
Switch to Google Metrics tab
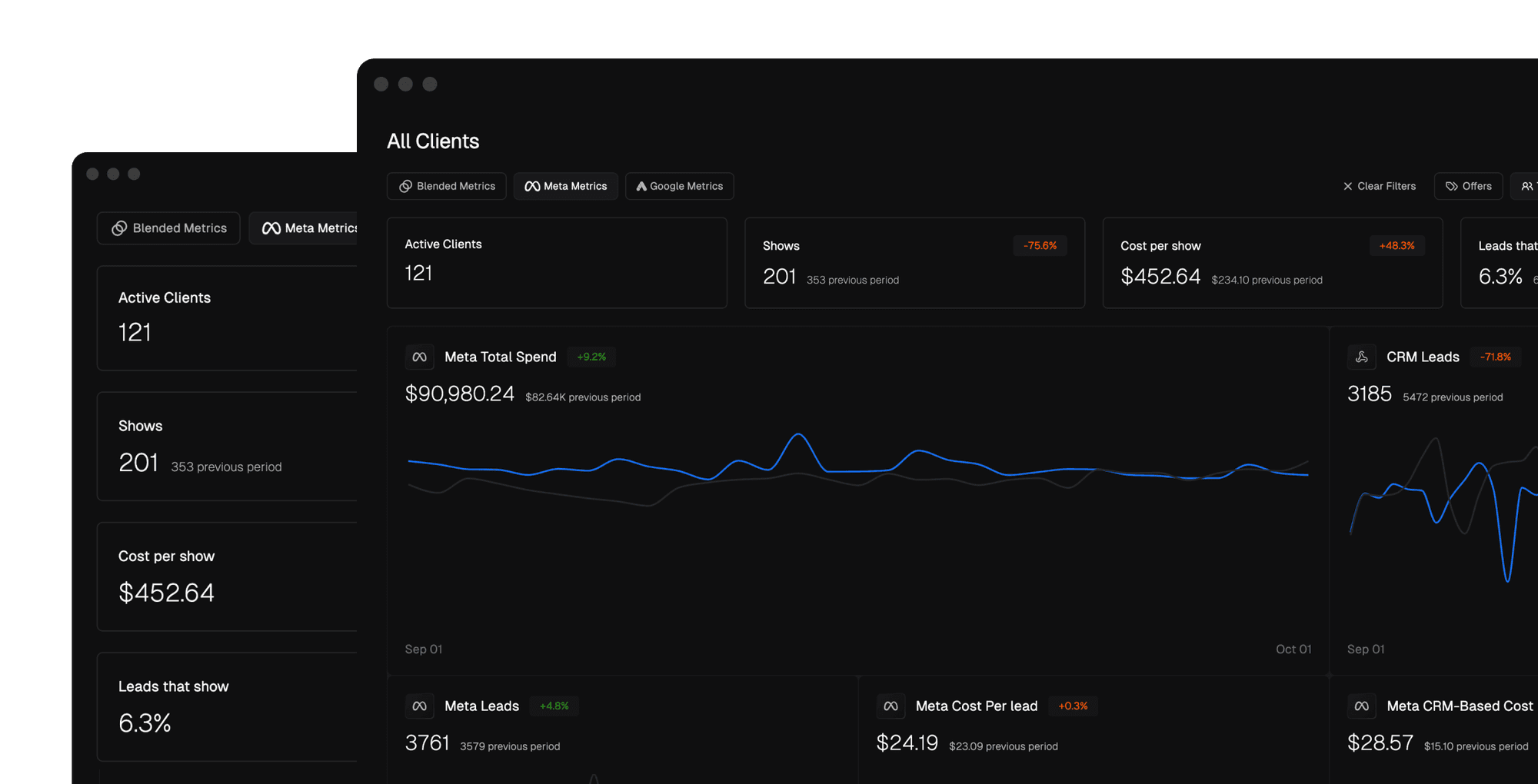679,186
